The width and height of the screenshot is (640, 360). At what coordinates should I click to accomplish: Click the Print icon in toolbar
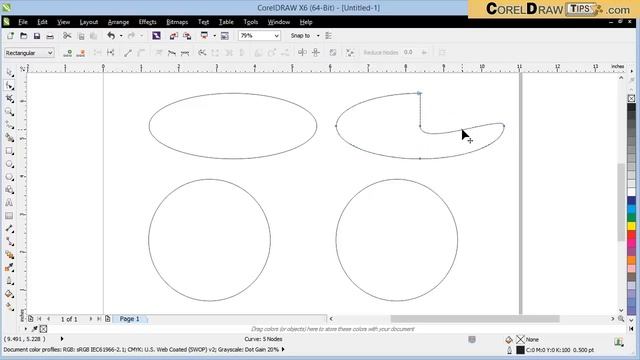50,36
